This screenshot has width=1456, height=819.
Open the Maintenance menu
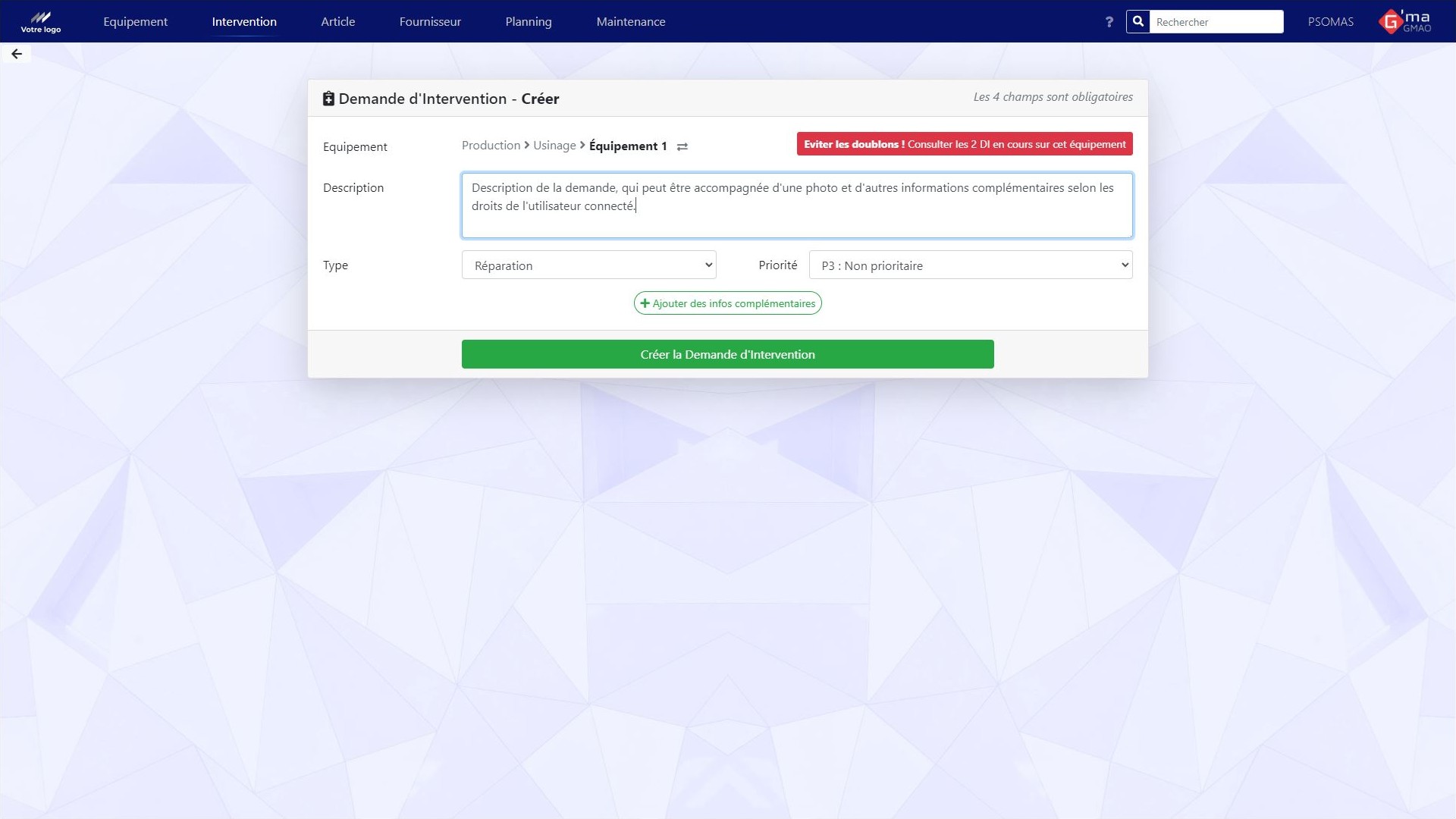tap(630, 22)
